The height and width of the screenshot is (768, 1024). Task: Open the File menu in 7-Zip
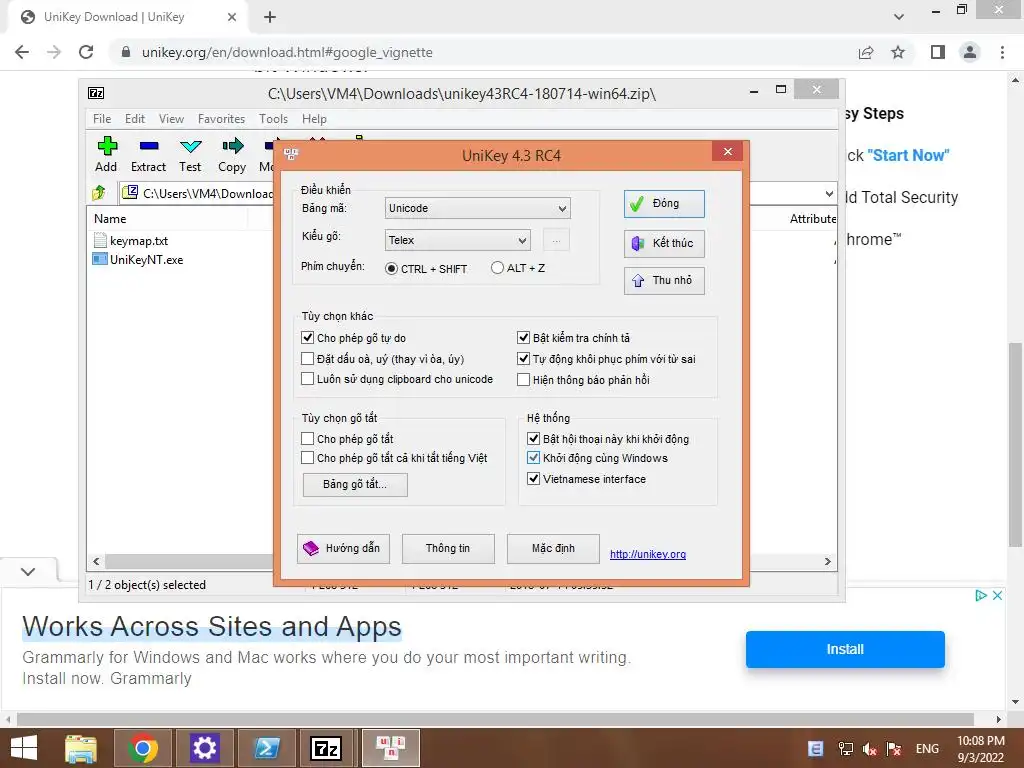[x=102, y=119]
